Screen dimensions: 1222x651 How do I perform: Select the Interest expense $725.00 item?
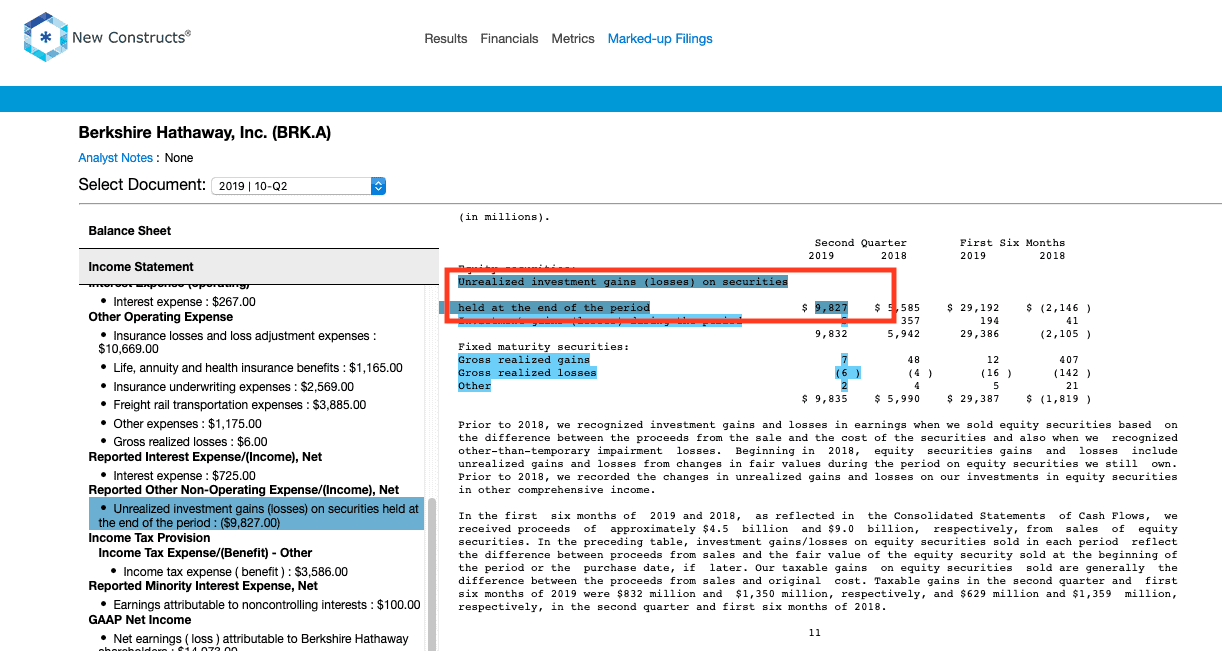[x=184, y=476]
